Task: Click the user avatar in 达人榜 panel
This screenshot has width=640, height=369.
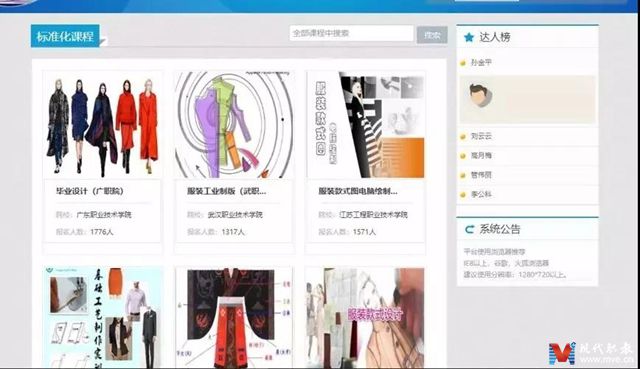Action: click(x=480, y=96)
